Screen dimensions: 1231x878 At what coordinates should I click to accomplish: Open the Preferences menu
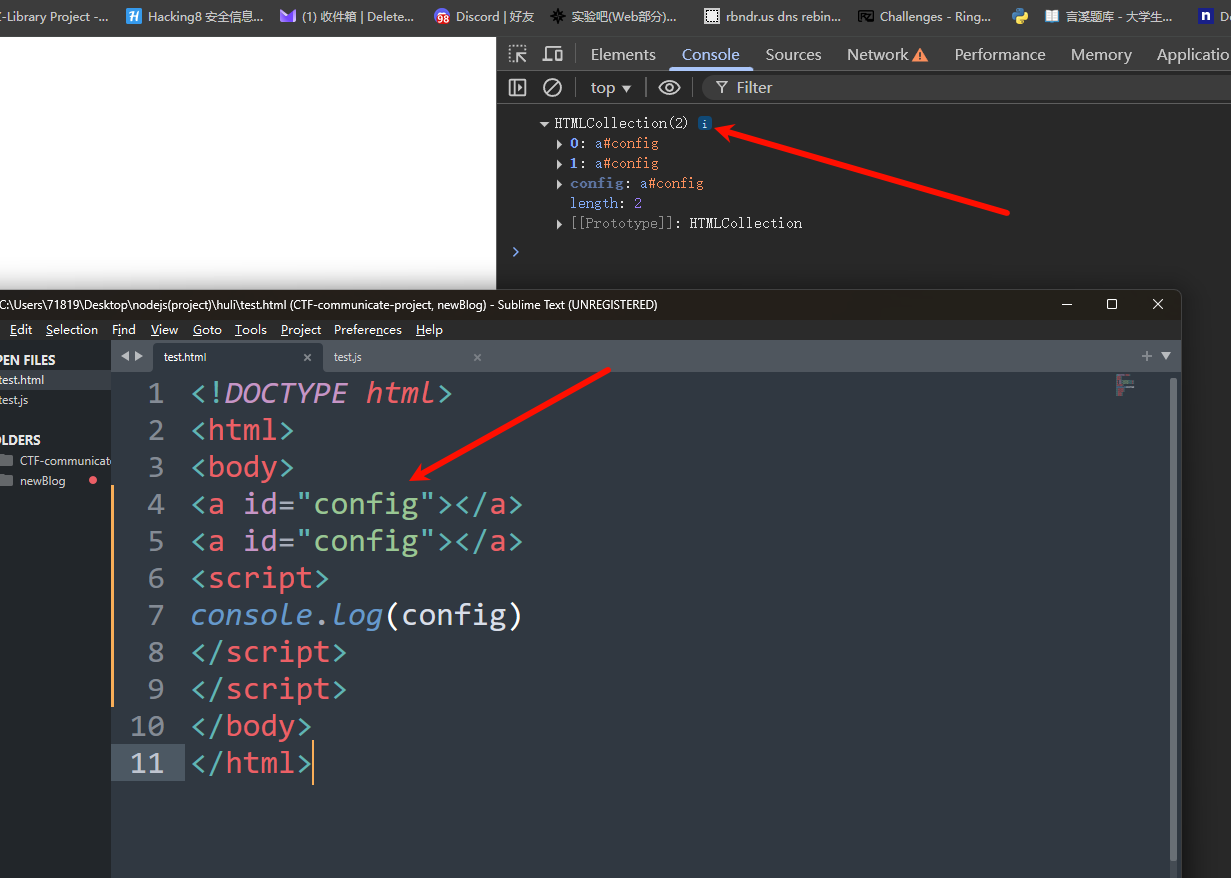[368, 329]
